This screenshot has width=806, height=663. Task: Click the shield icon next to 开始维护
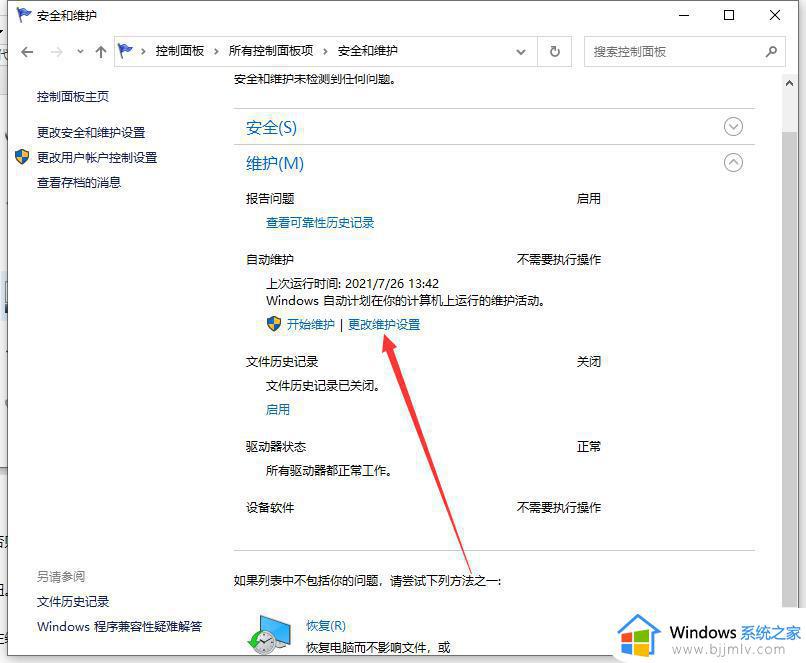(274, 324)
